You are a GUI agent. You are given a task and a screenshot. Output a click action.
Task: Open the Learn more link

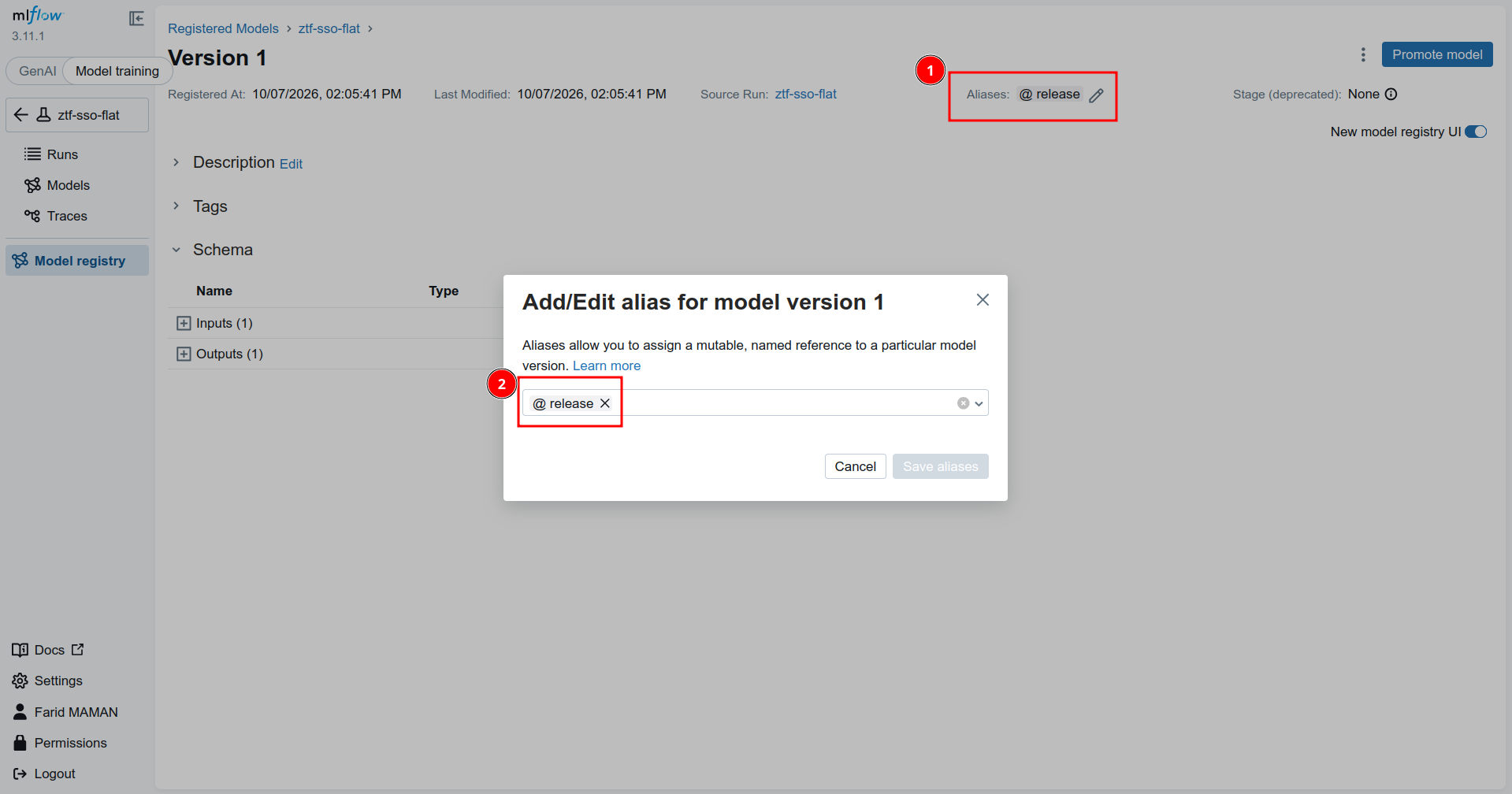[x=607, y=365]
